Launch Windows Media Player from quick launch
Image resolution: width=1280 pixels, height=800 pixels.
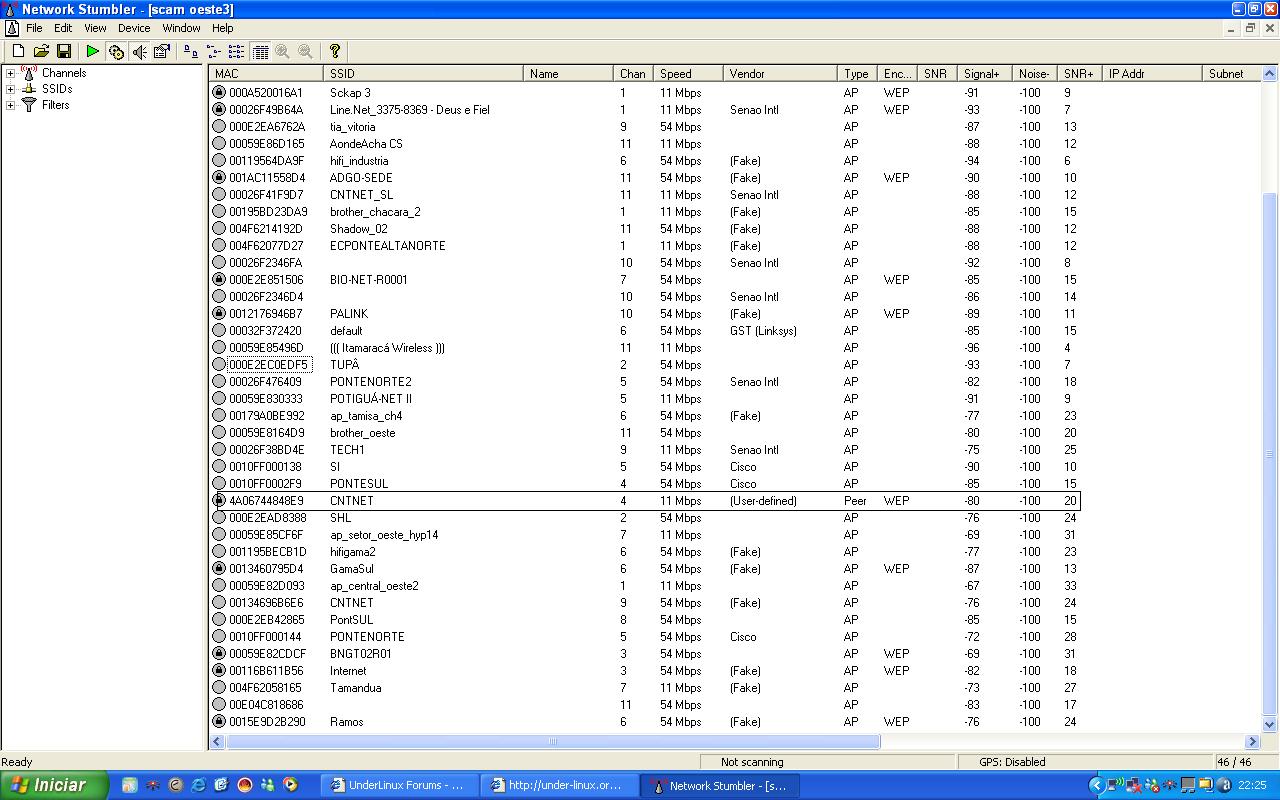tap(290, 786)
